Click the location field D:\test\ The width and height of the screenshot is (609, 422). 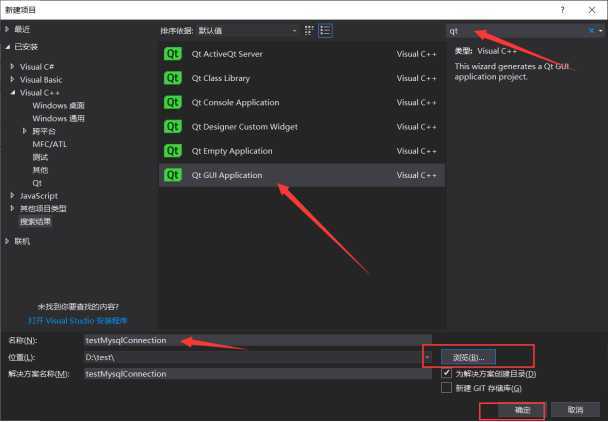[x=253, y=357]
